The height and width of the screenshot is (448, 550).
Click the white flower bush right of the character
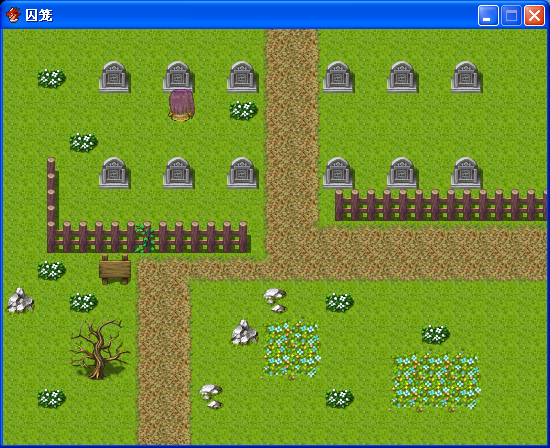pyautogui.click(x=243, y=110)
